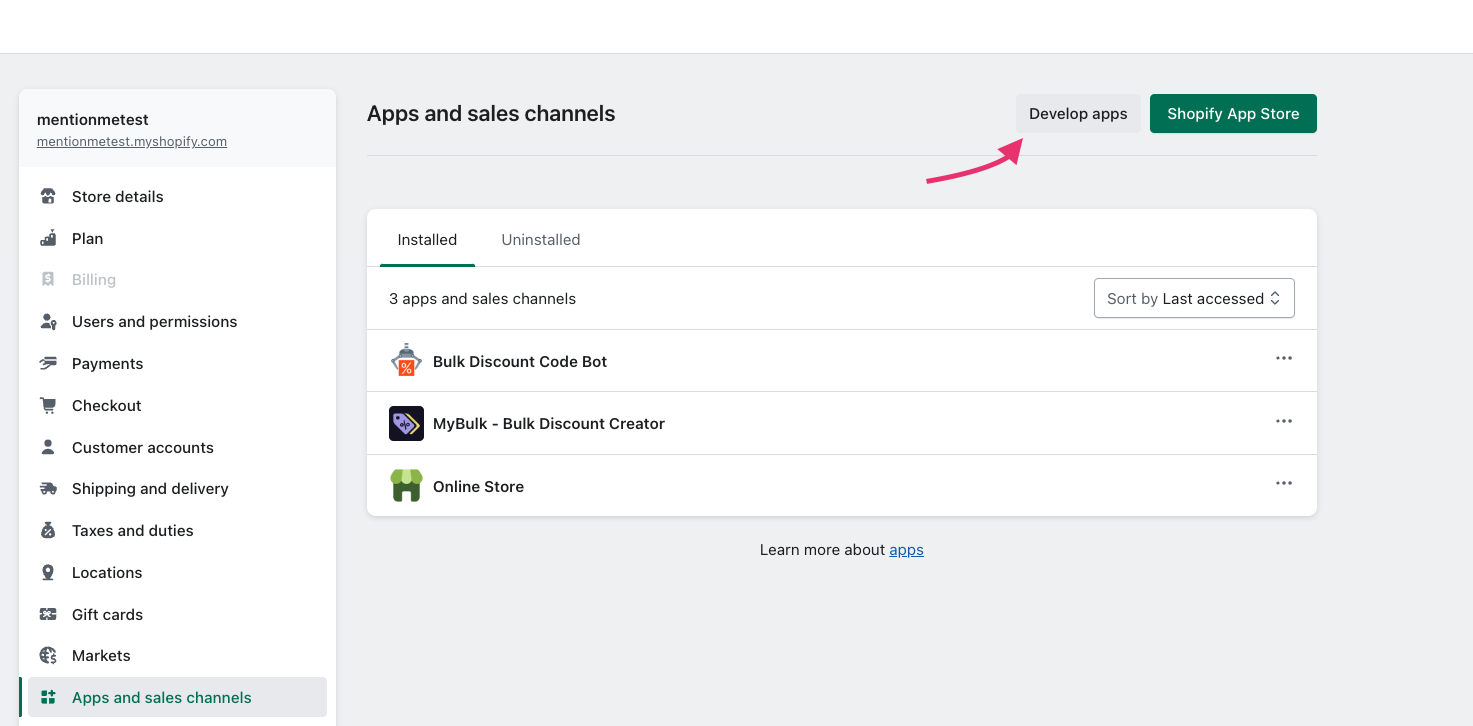Image resolution: width=1473 pixels, height=726 pixels.
Task: Click the Users and permissions icon
Action: point(48,321)
